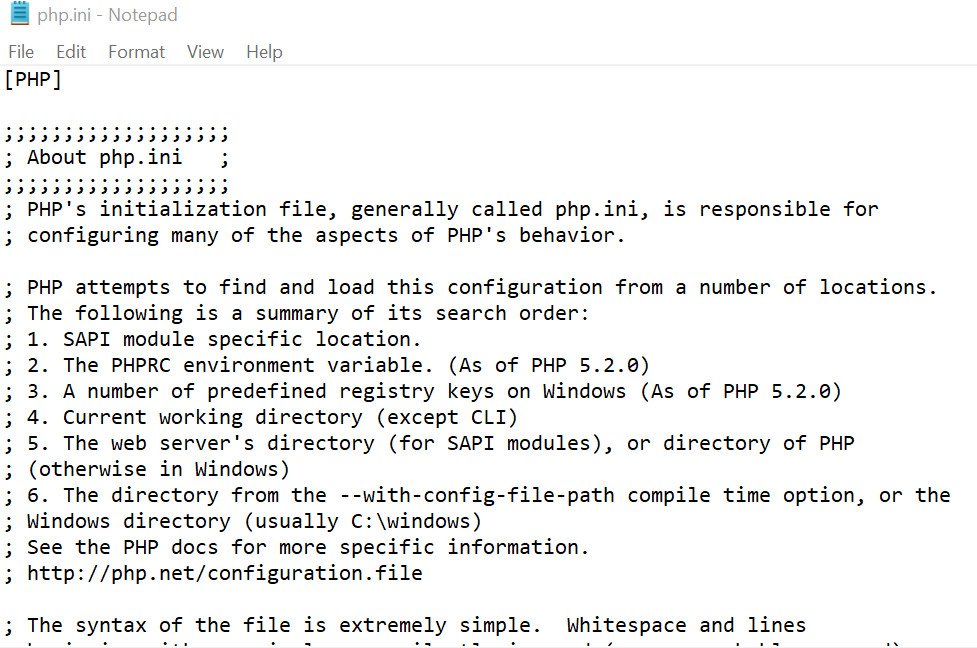Screen dimensions: 977x648
Task: Place cursor on 'About php.ini' heading line
Action: (x=105, y=158)
